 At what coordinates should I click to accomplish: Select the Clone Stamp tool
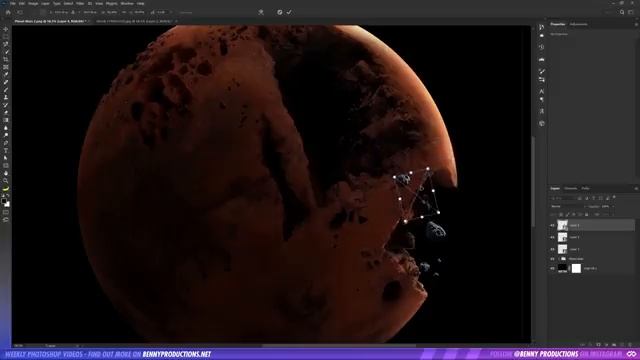tap(6, 98)
